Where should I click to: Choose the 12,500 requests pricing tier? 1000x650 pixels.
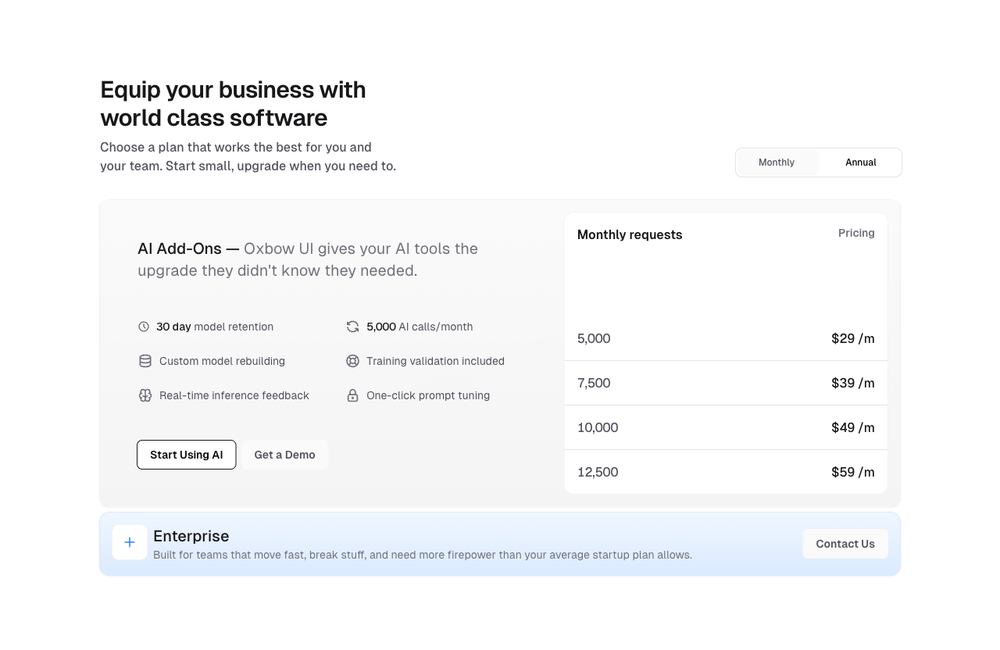point(725,472)
